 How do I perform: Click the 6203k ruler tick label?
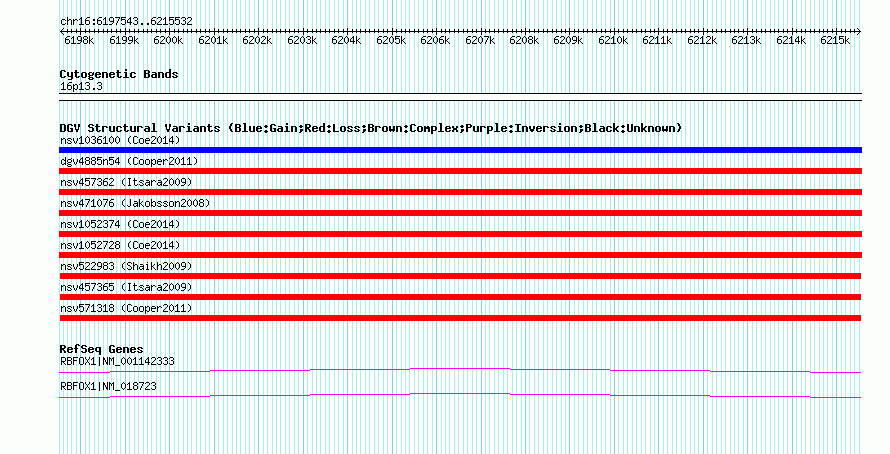302,41
